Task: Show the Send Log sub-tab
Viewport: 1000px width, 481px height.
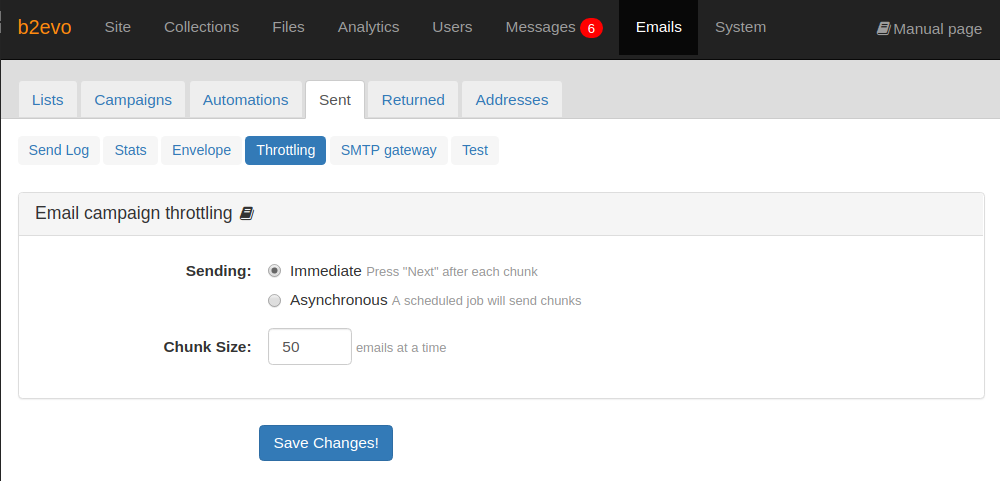Action: [59, 151]
